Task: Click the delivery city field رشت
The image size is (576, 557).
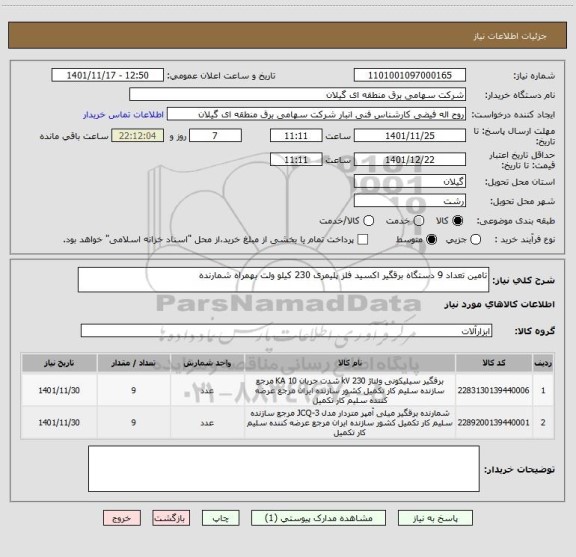Action: click(x=410, y=201)
